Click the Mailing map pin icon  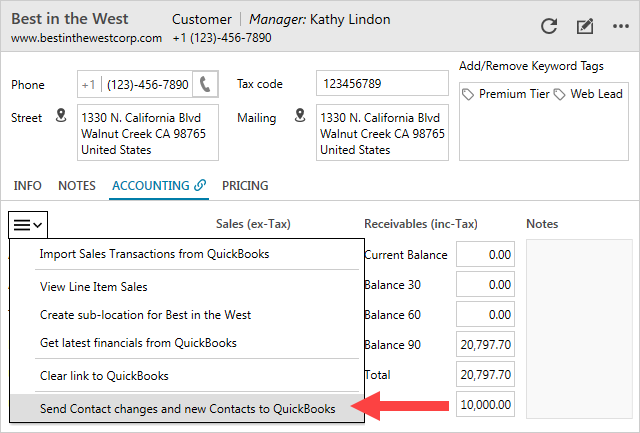point(299,117)
